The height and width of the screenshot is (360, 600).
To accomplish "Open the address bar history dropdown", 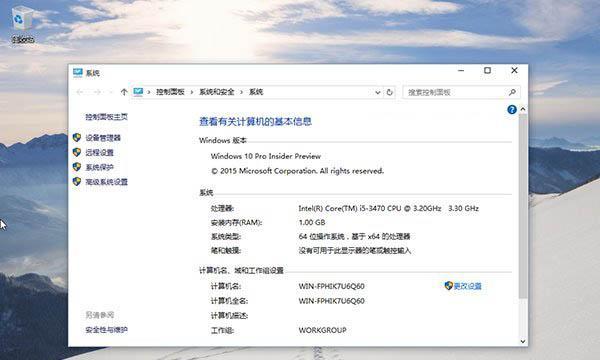I will coord(377,92).
